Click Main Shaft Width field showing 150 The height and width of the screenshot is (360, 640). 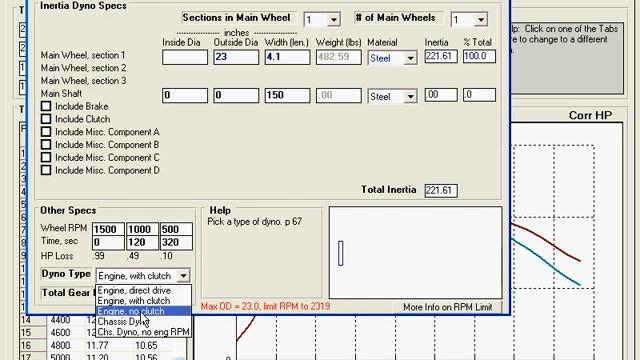coord(287,96)
